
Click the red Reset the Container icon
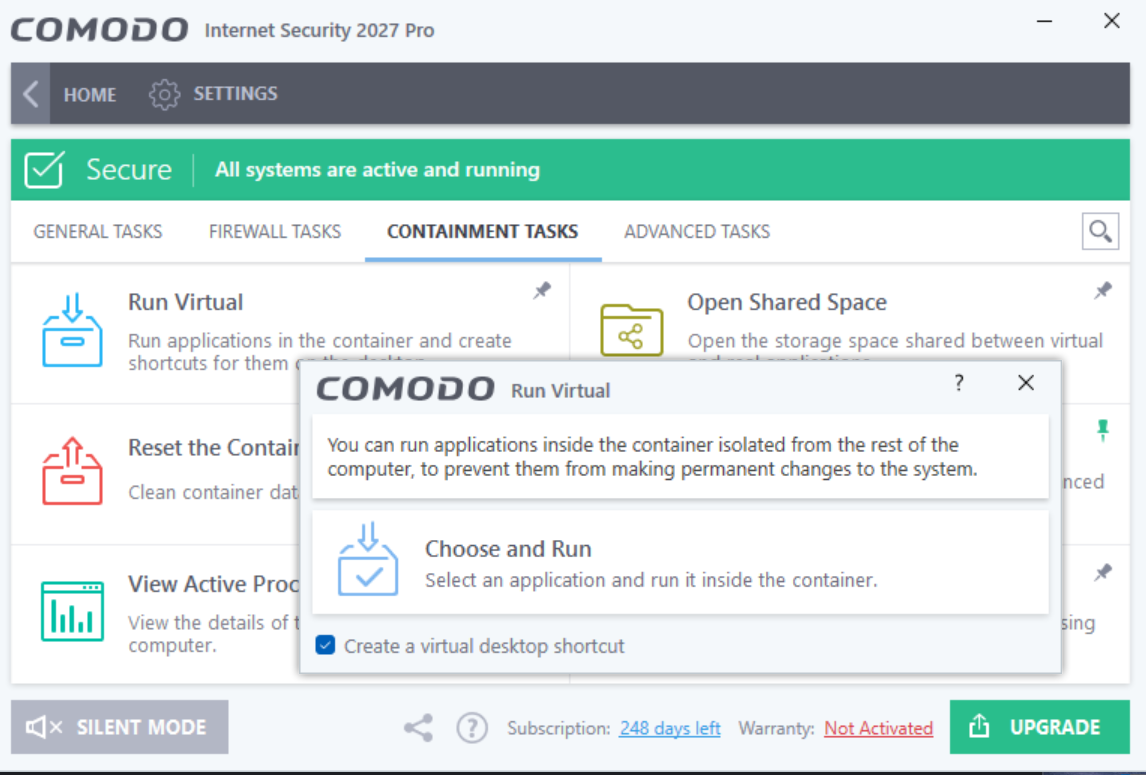coord(72,471)
